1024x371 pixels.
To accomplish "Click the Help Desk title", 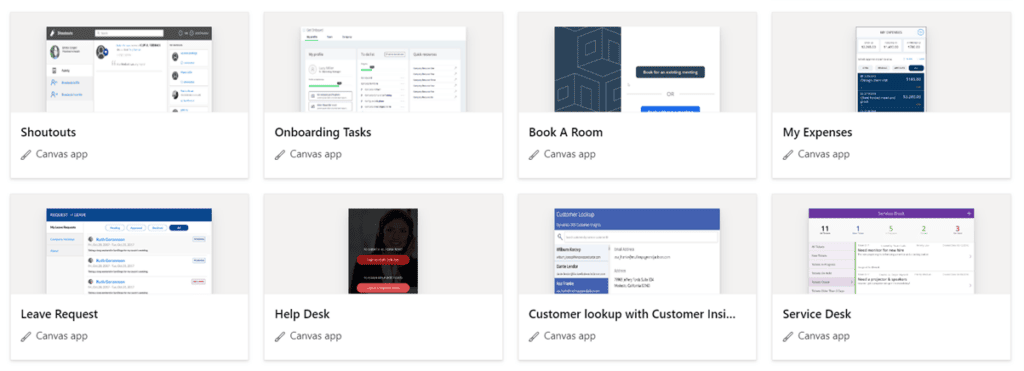I will [302, 314].
